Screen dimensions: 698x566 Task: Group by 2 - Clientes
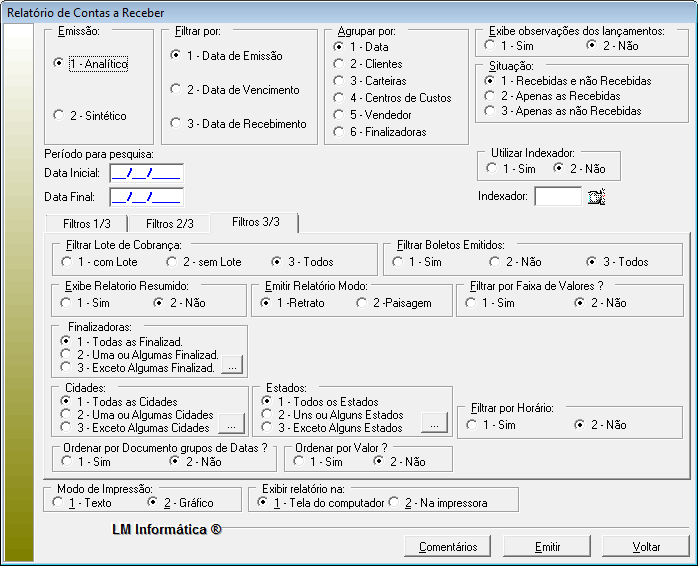tap(338, 63)
